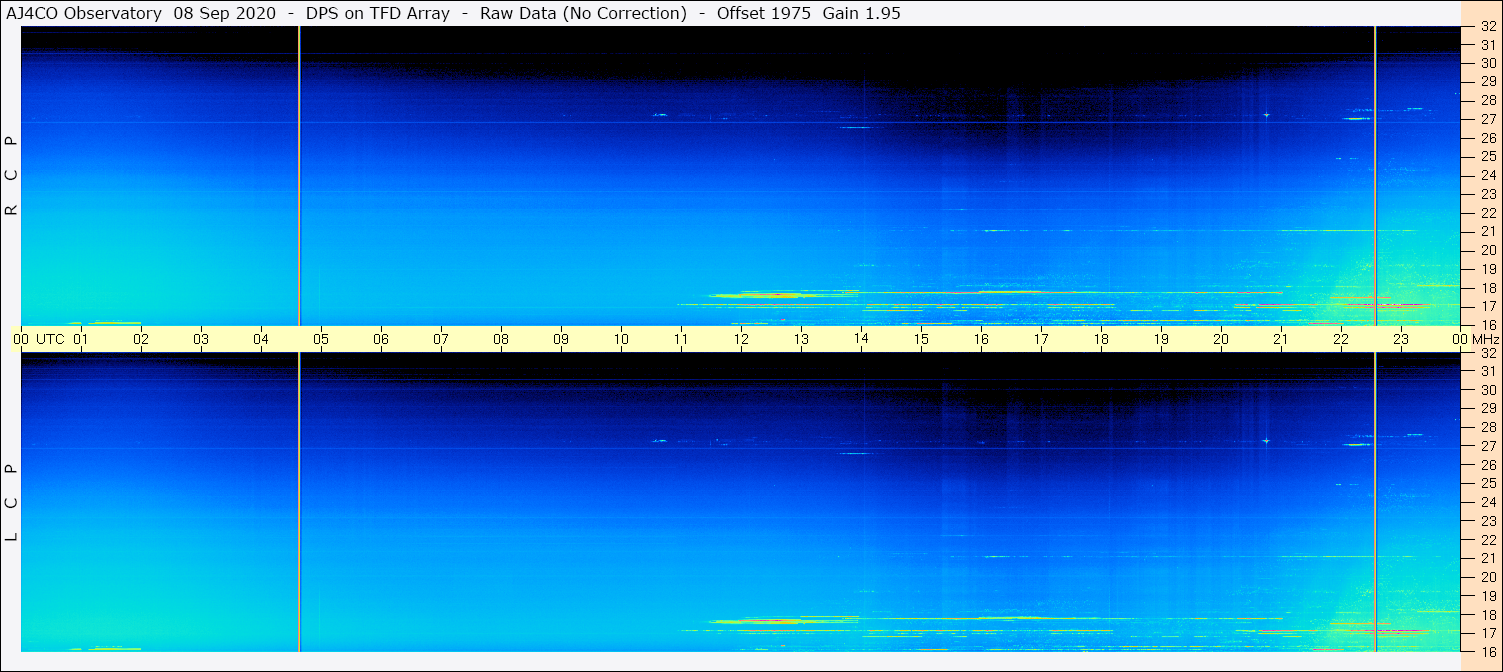Viewport: 1503px width, 672px height.
Task: Click the RCP panel label
Action: 12,176
